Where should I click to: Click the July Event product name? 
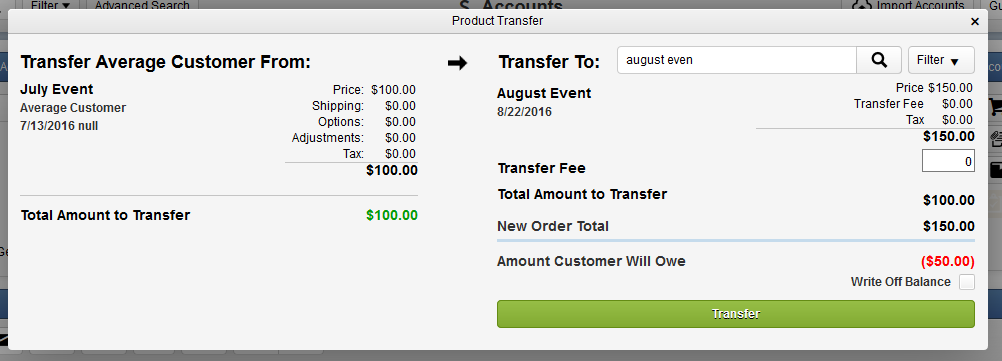click(57, 89)
